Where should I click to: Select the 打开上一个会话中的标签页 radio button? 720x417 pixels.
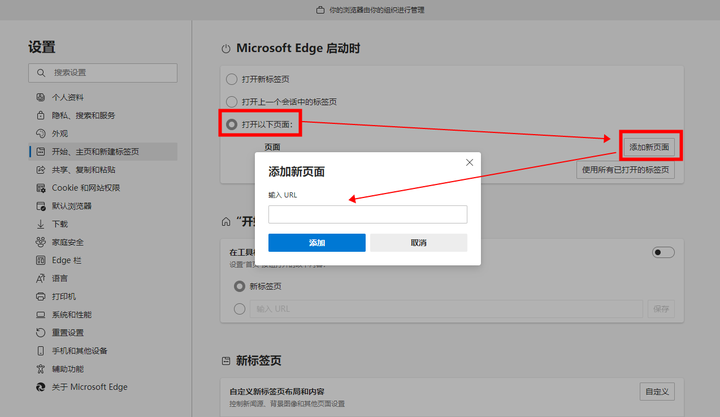232,101
